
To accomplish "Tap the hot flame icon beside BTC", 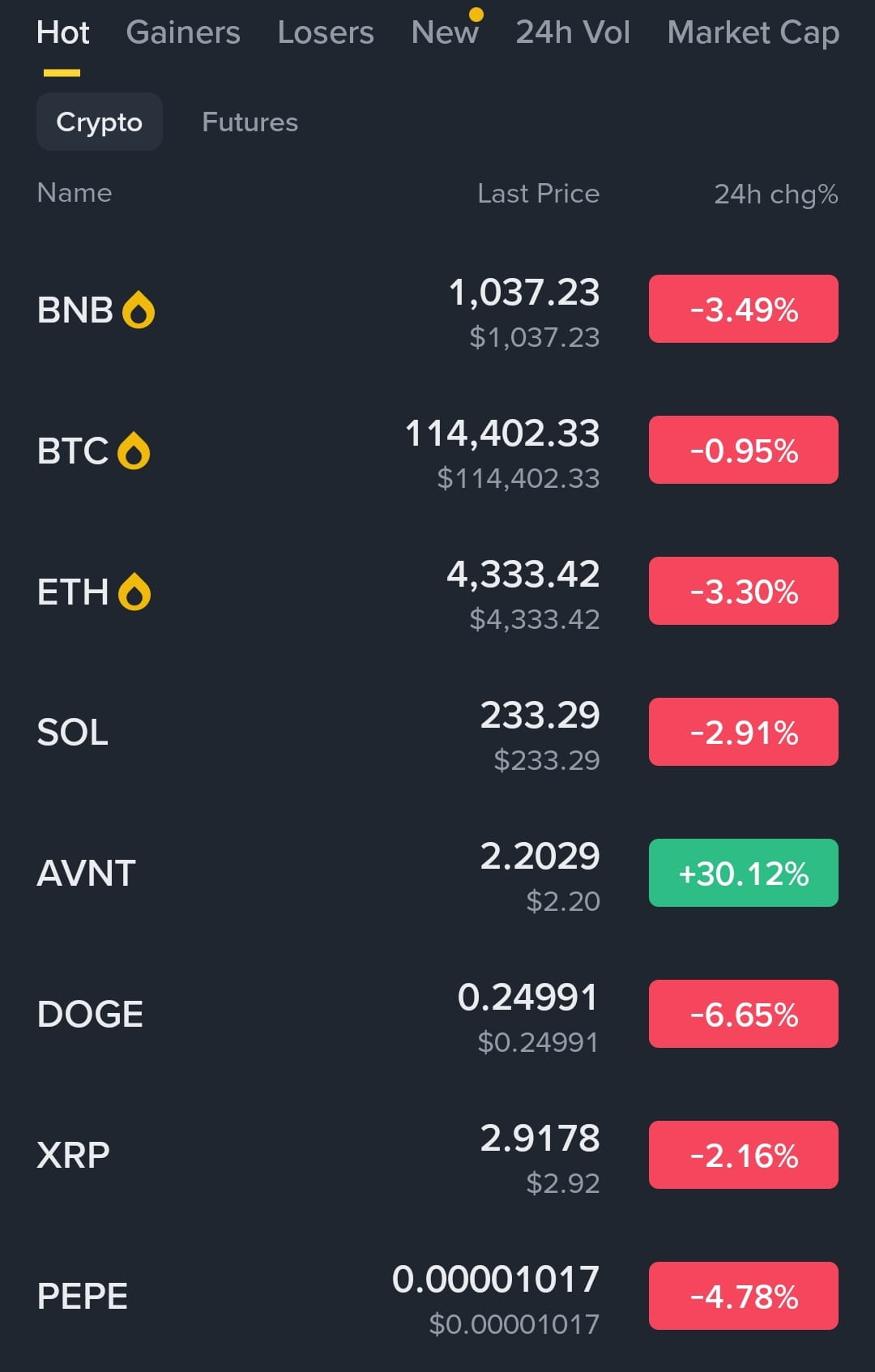I will pyautogui.click(x=134, y=451).
